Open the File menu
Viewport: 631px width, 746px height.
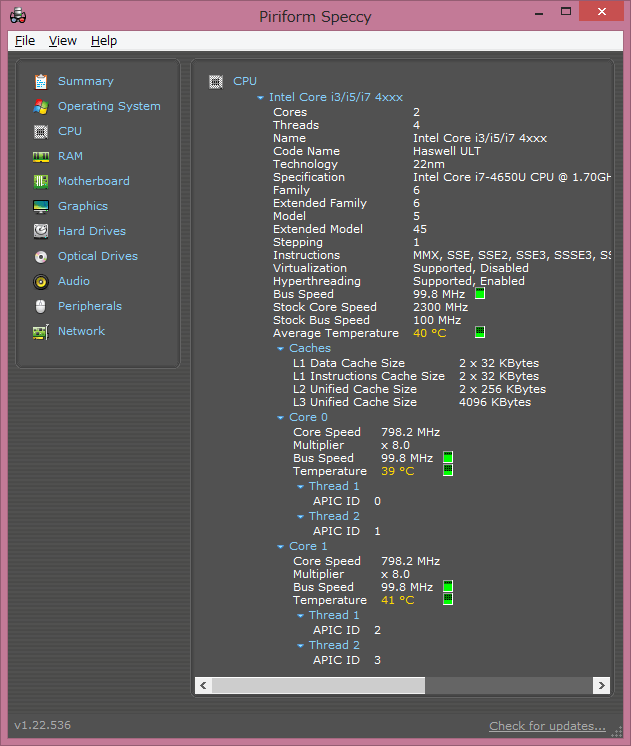coord(25,41)
